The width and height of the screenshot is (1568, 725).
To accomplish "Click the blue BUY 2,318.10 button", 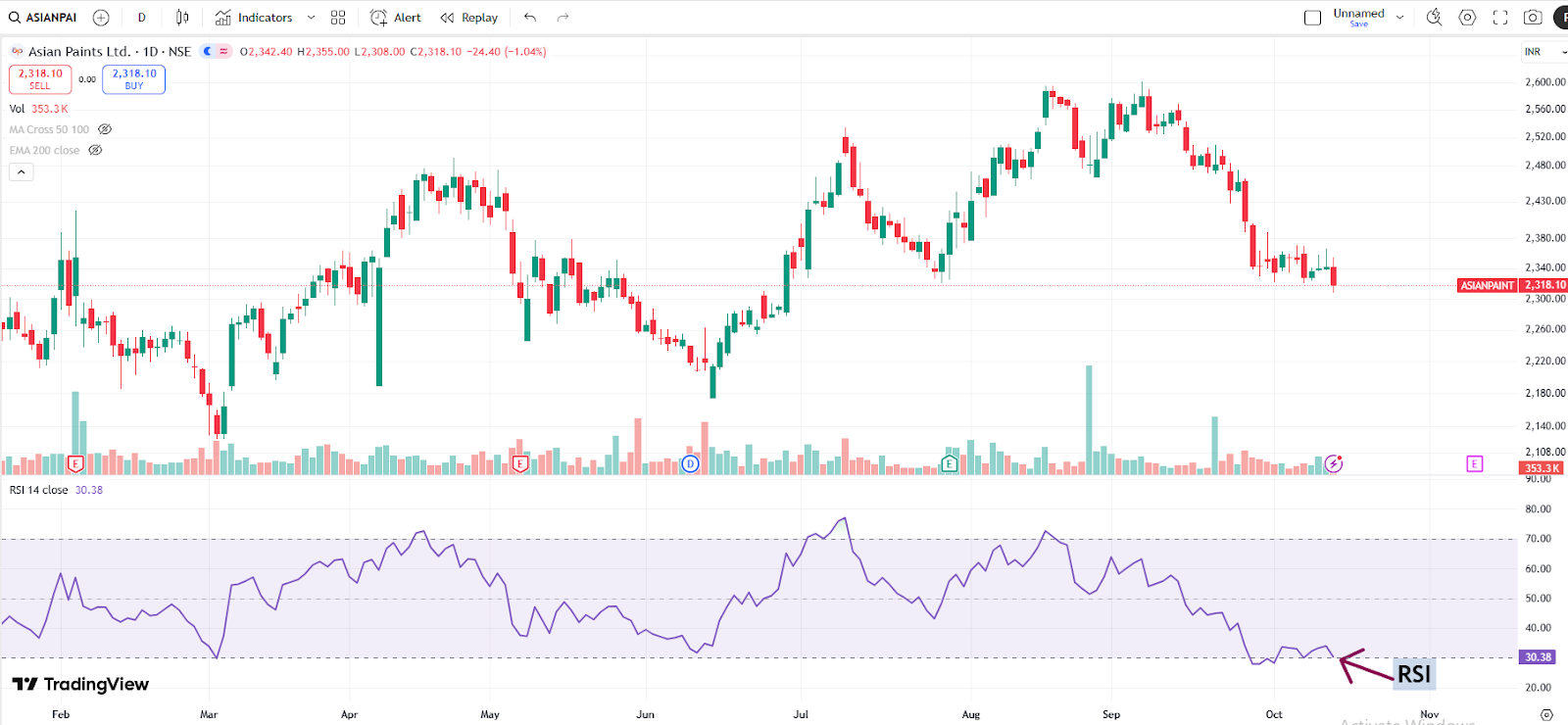I will (x=134, y=79).
